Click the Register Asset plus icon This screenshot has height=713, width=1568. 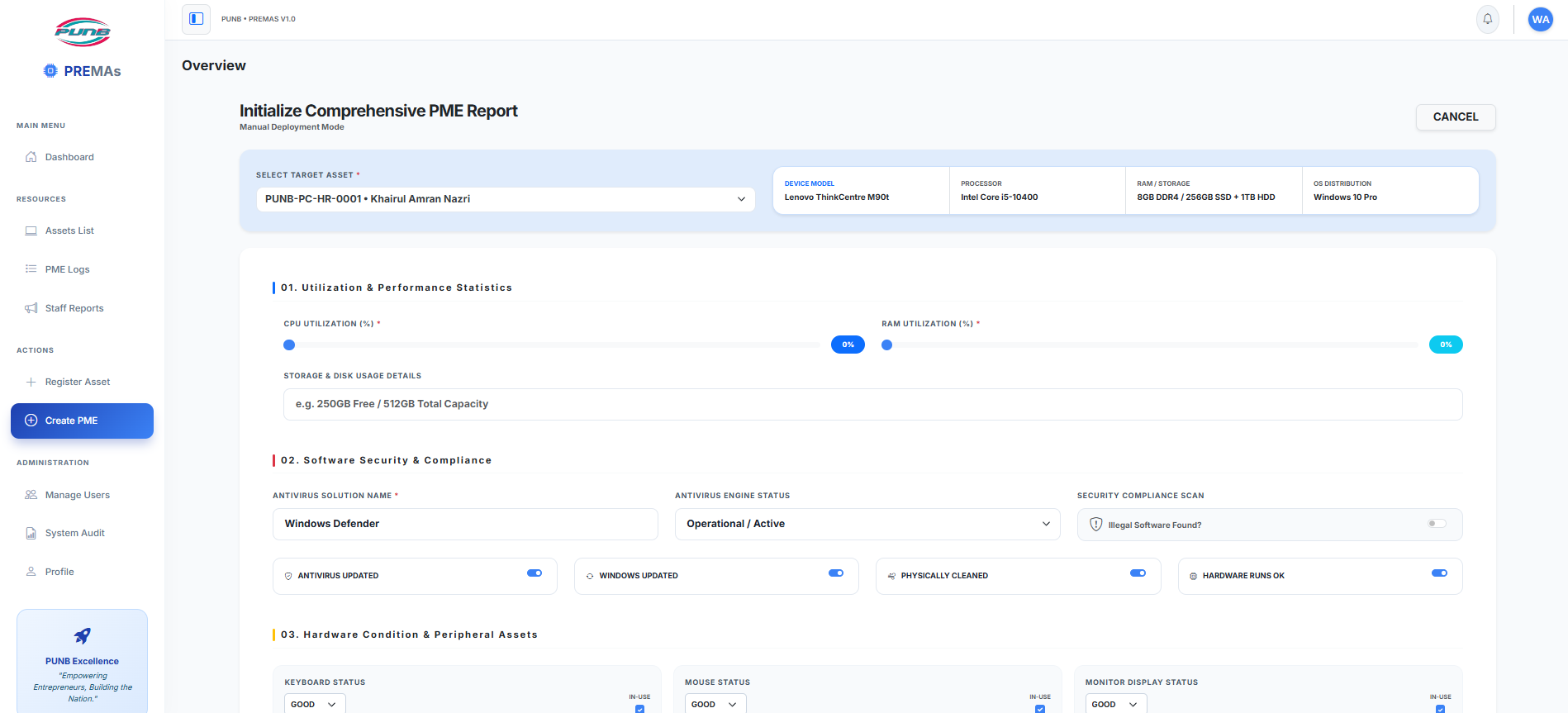pos(31,382)
